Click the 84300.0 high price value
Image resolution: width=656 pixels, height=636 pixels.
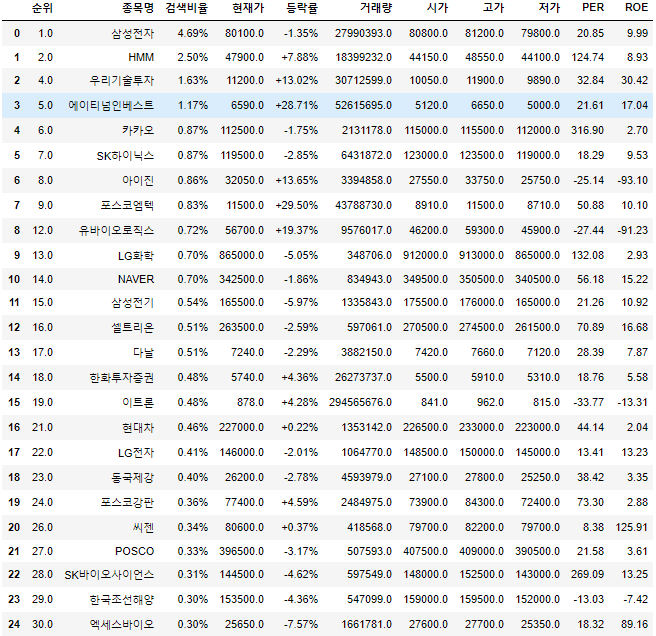[x=484, y=503]
